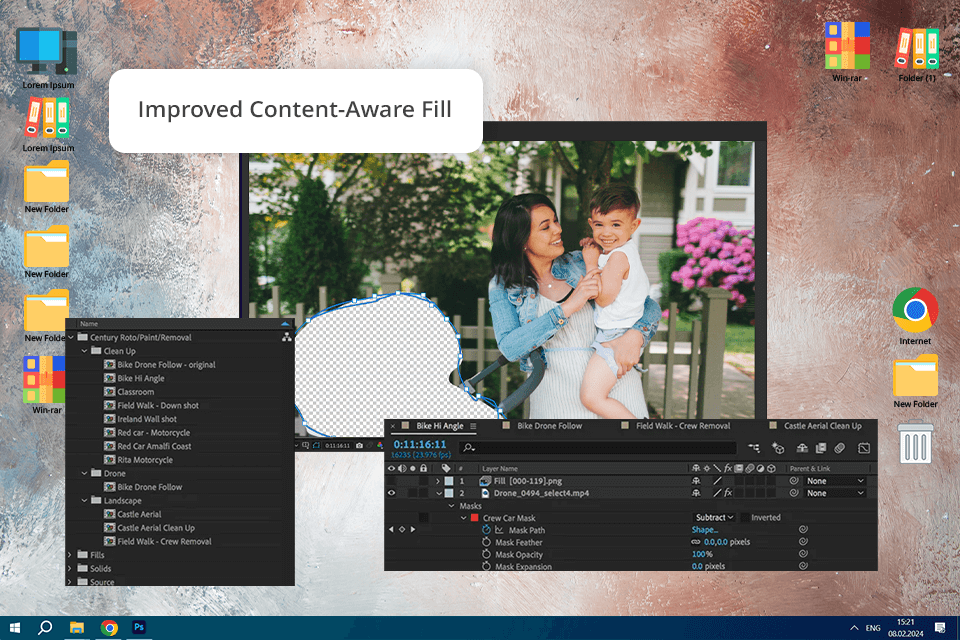960x640 pixels.
Task: Click the Fill layer label color swatch
Action: pos(449,481)
